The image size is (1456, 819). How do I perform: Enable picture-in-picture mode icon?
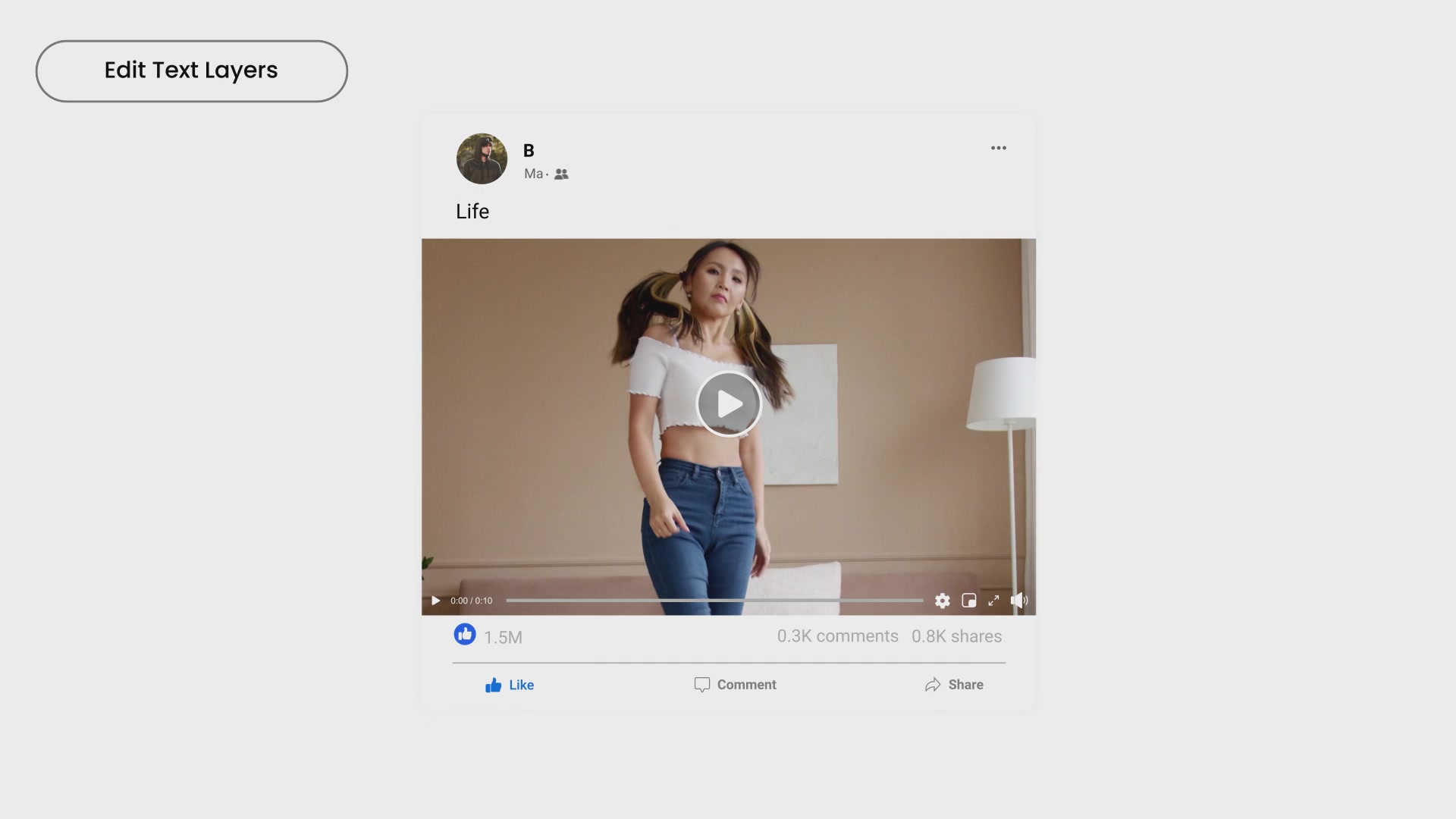[968, 601]
